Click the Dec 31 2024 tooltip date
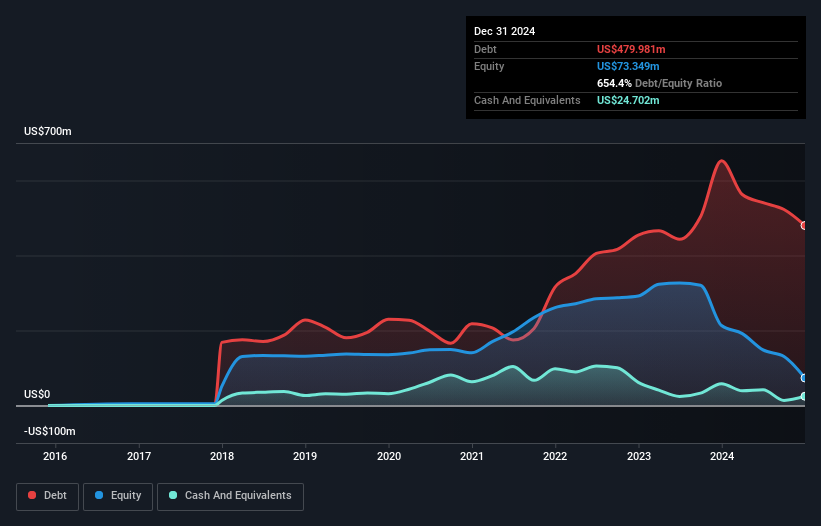This screenshot has height=526, width=821. tap(504, 31)
